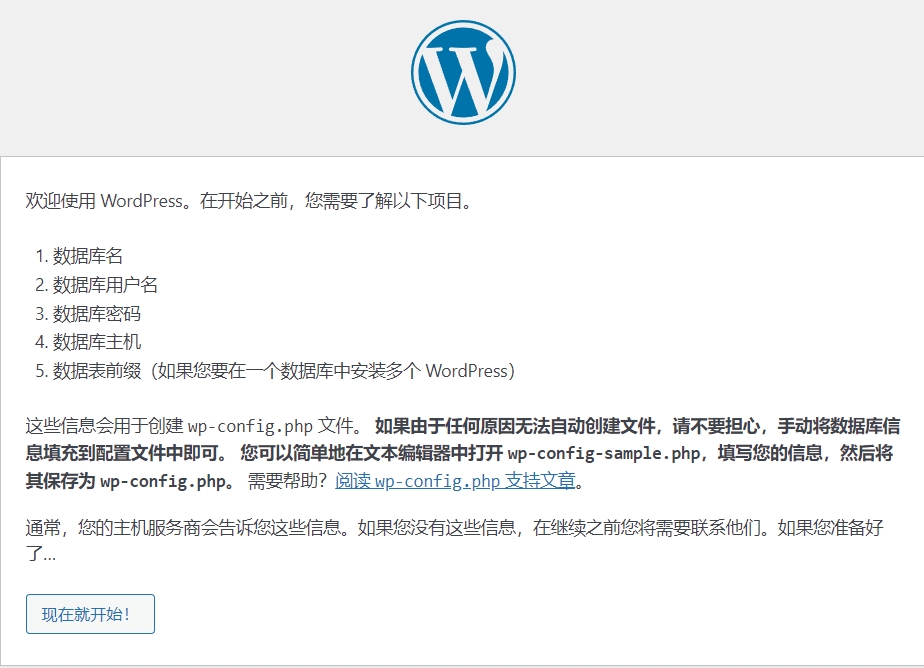Click bold wp-config.php after 其保存为

coord(160,480)
